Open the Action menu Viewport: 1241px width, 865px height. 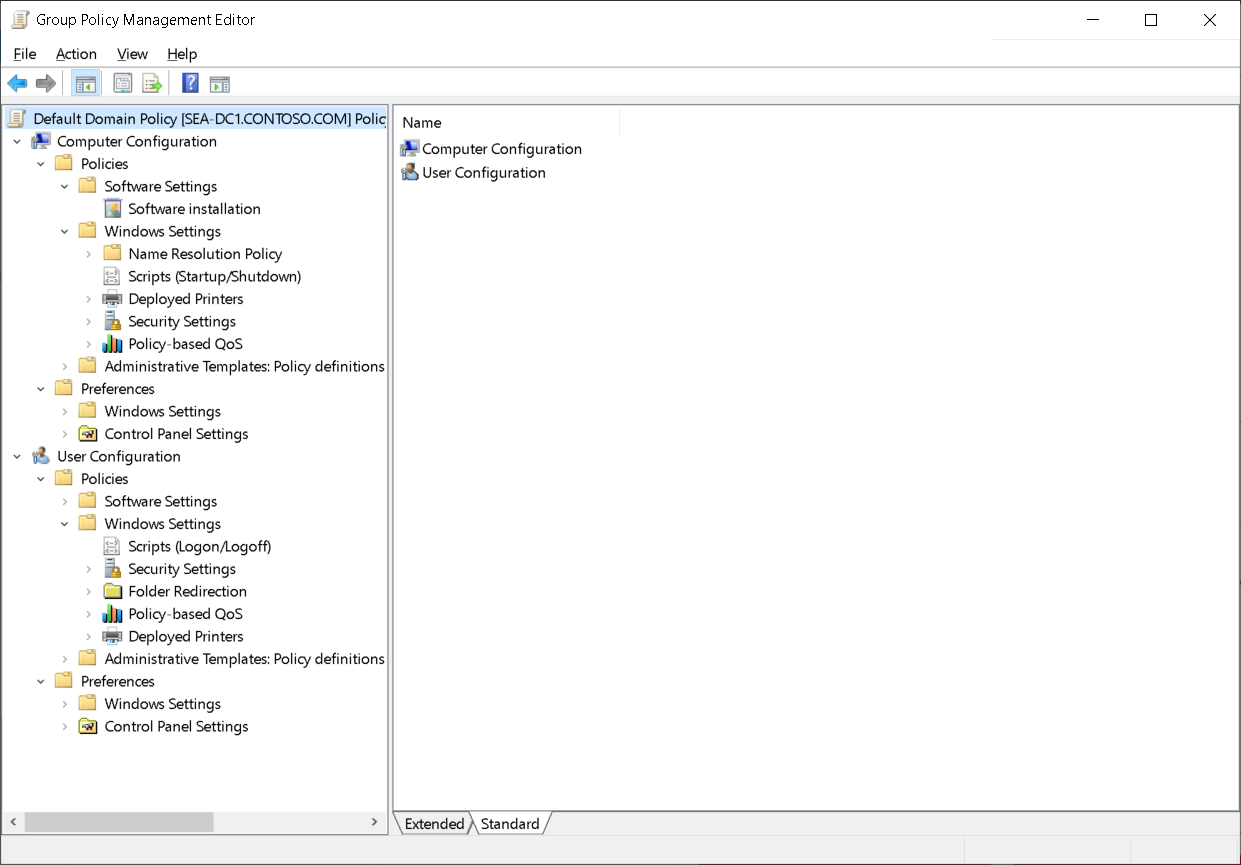tap(76, 54)
